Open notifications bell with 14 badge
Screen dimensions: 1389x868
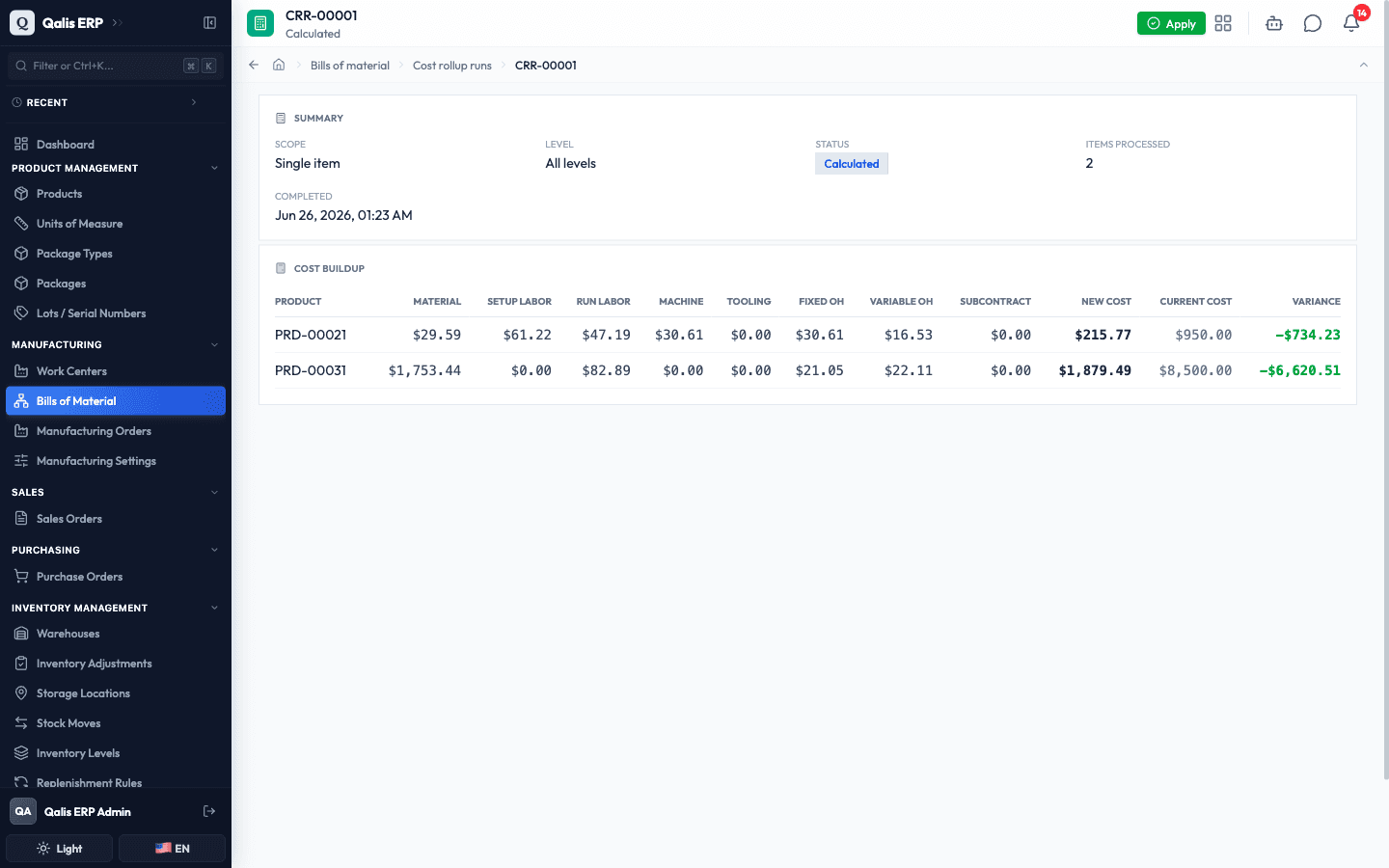[x=1351, y=23]
